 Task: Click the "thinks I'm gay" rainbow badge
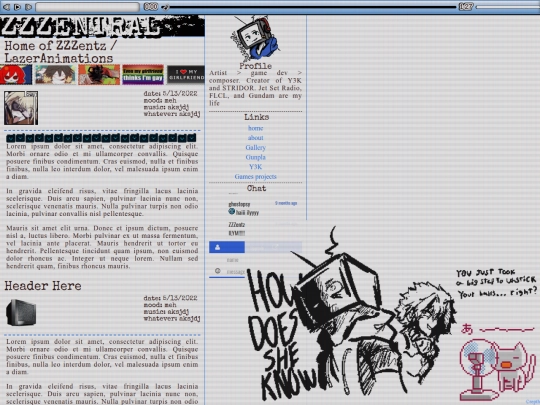click(x=143, y=74)
